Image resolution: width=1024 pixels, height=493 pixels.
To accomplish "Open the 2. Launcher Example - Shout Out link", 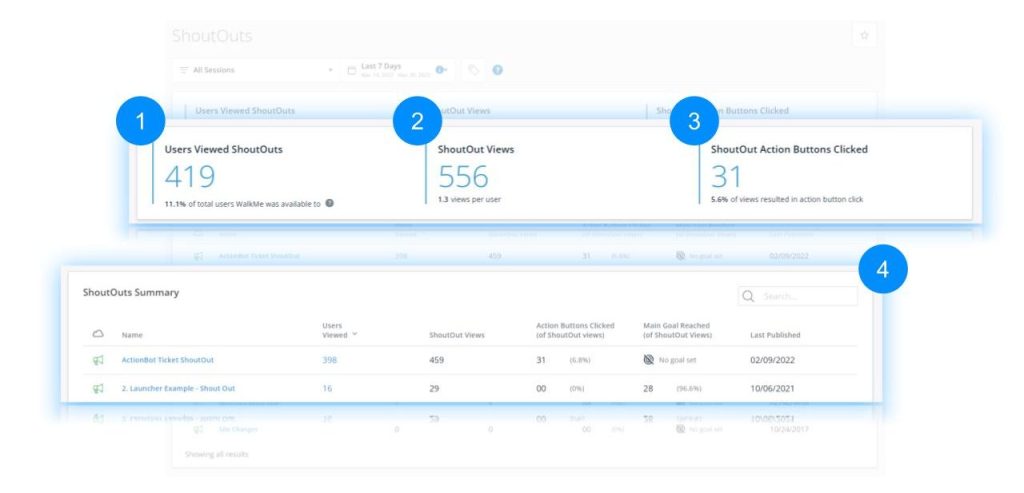I will click(178, 388).
